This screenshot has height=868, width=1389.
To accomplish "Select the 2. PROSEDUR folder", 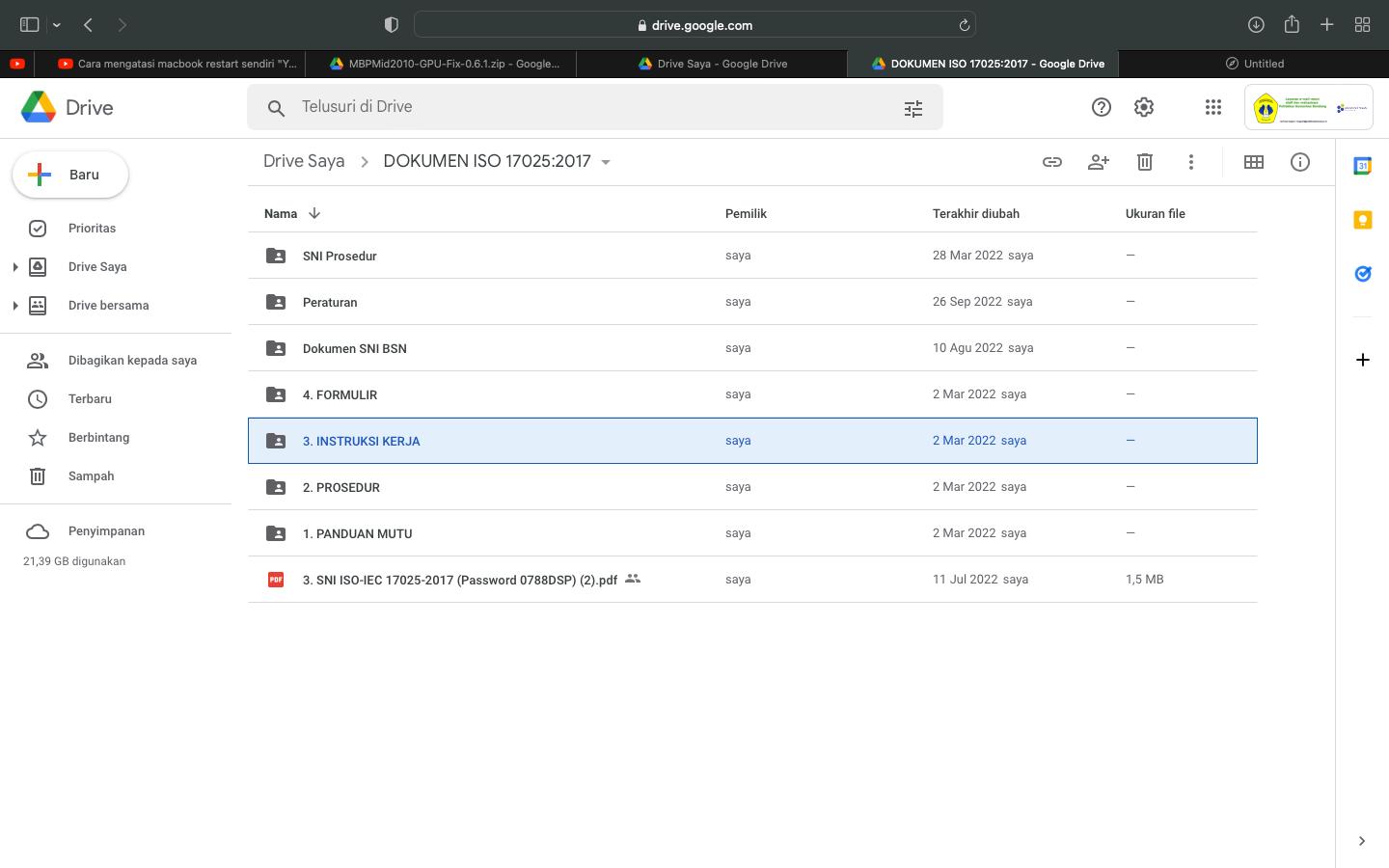I will pyautogui.click(x=752, y=487).
